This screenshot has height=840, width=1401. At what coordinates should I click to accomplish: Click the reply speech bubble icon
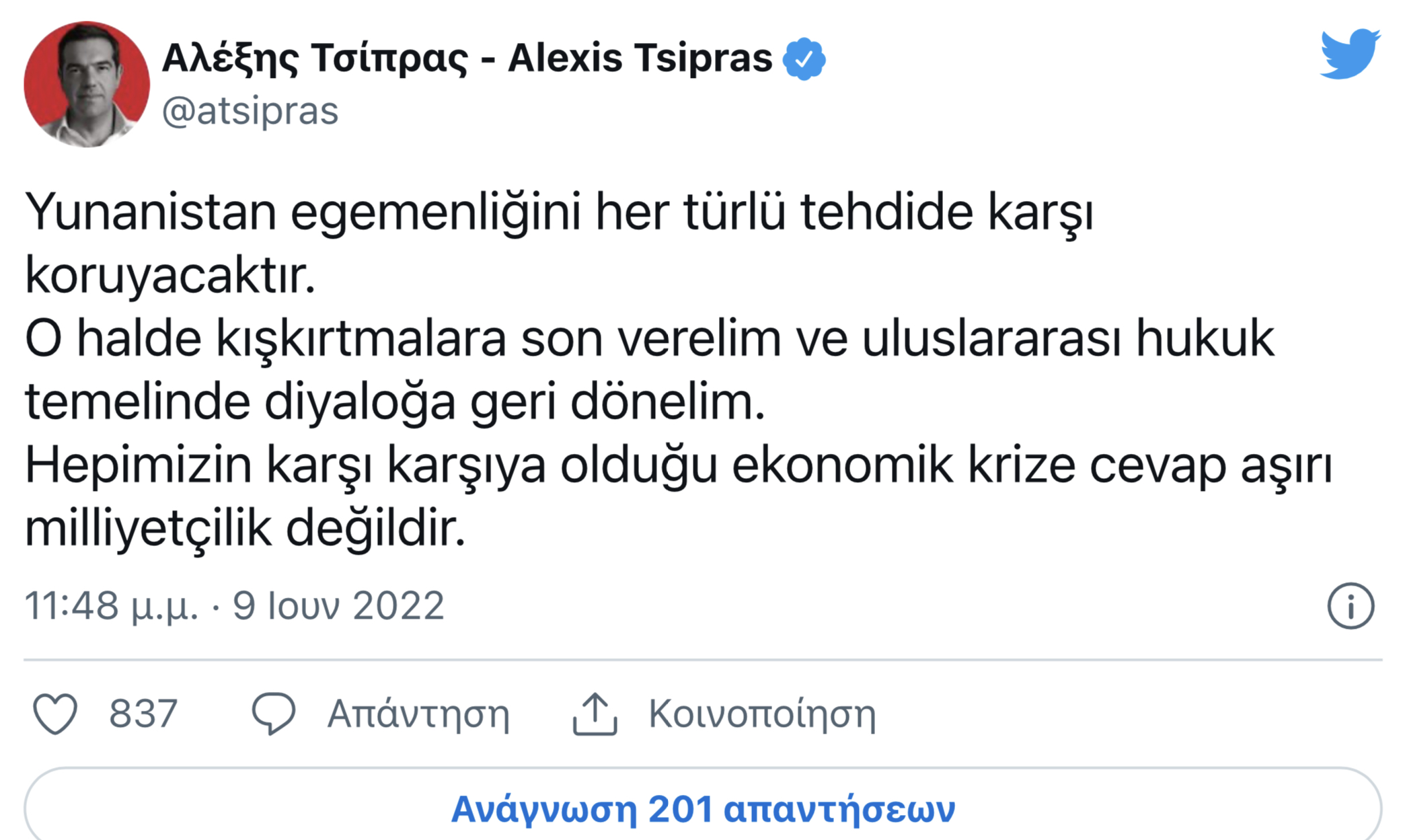click(273, 714)
